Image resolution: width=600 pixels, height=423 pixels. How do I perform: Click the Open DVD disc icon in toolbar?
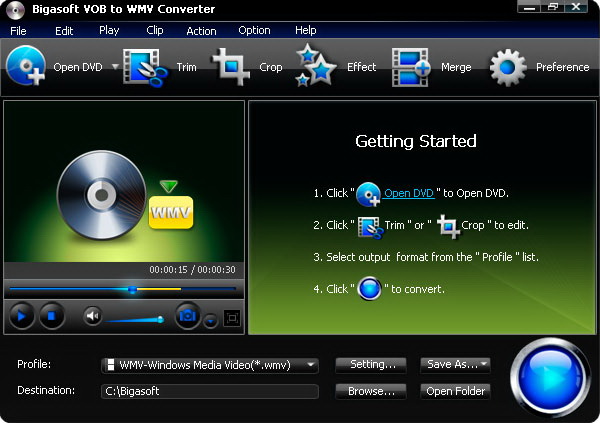click(26, 66)
